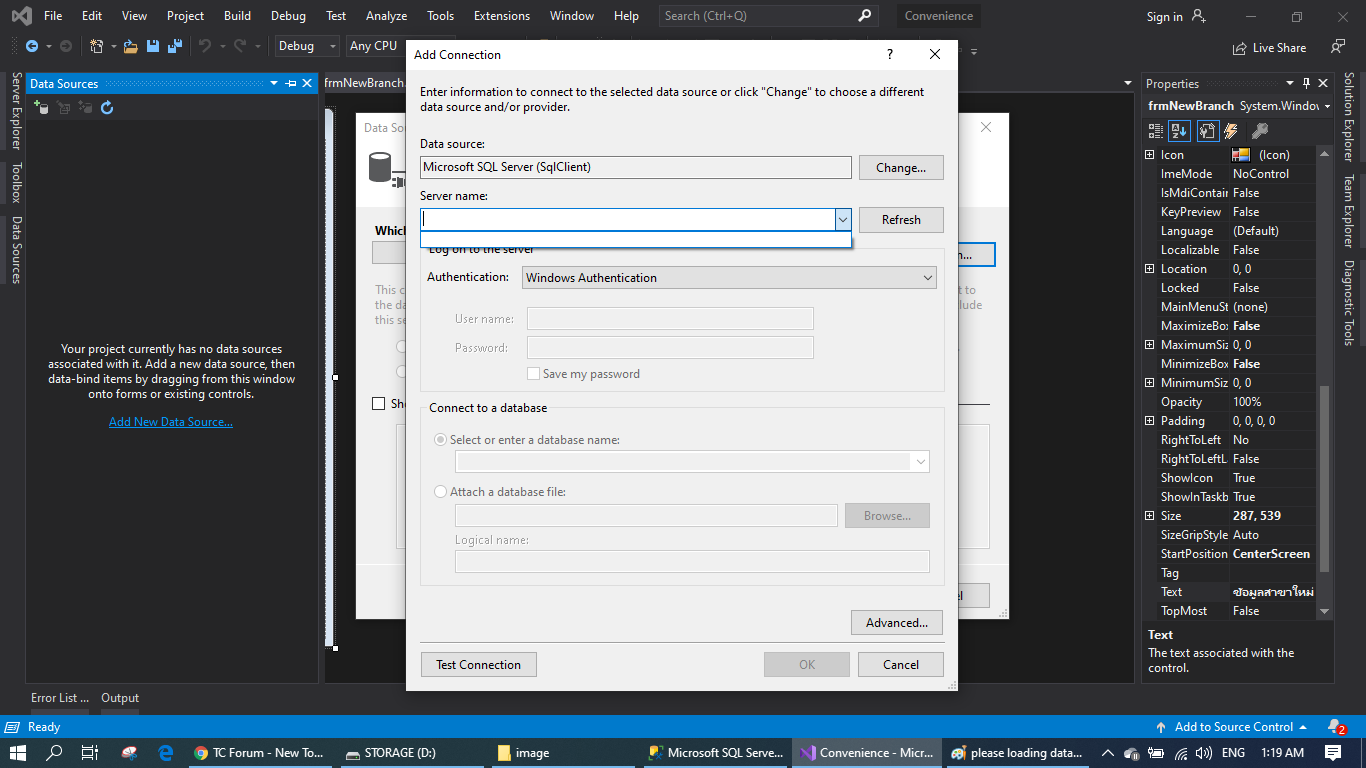1366x768 pixels.
Task: Click the Save All toolbar icon
Action: 174,46
